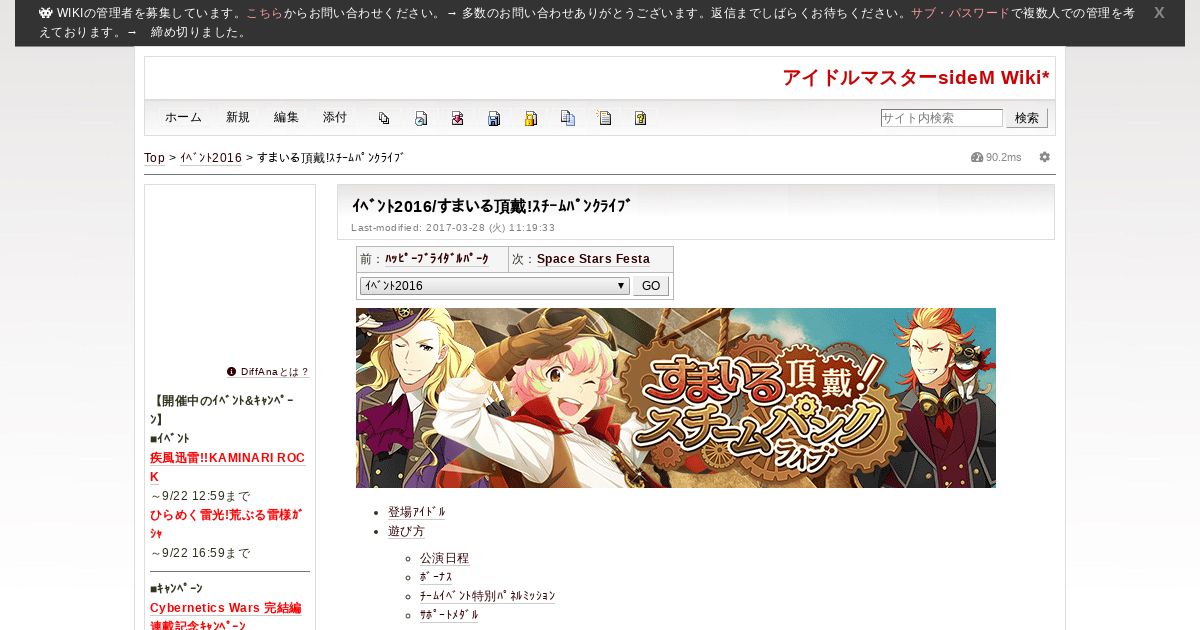
Task: Open the 添付 menu item
Action: tap(335, 117)
